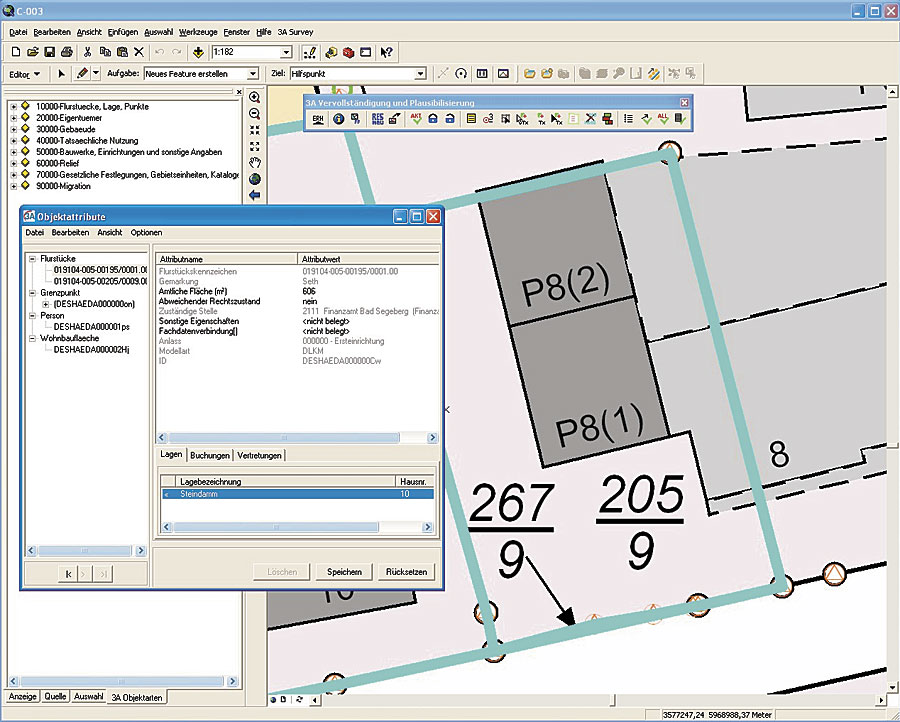Click the Hausnr. column header
Image resolution: width=900 pixels, height=722 pixels.
pyautogui.click(x=414, y=482)
